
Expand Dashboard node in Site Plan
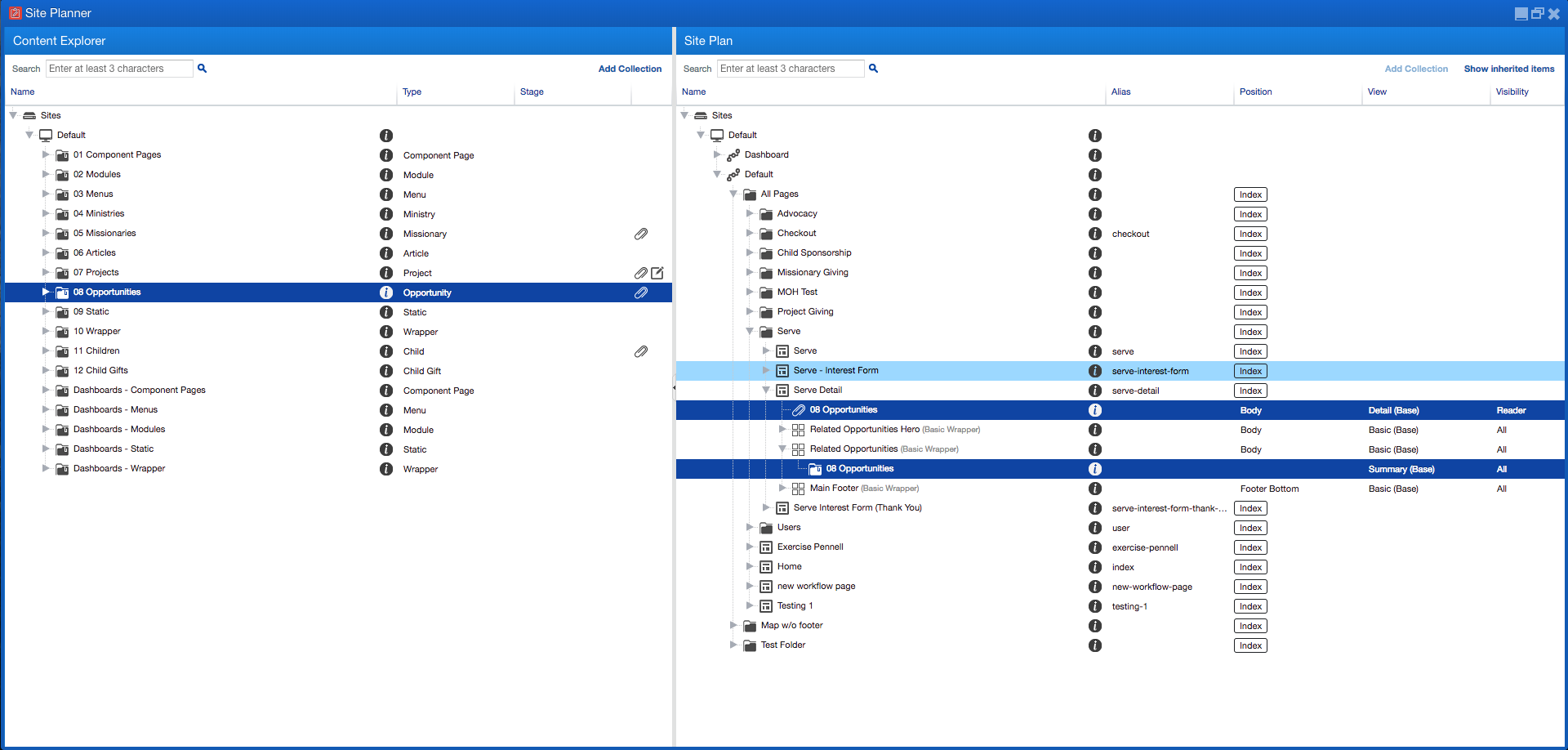coord(717,154)
